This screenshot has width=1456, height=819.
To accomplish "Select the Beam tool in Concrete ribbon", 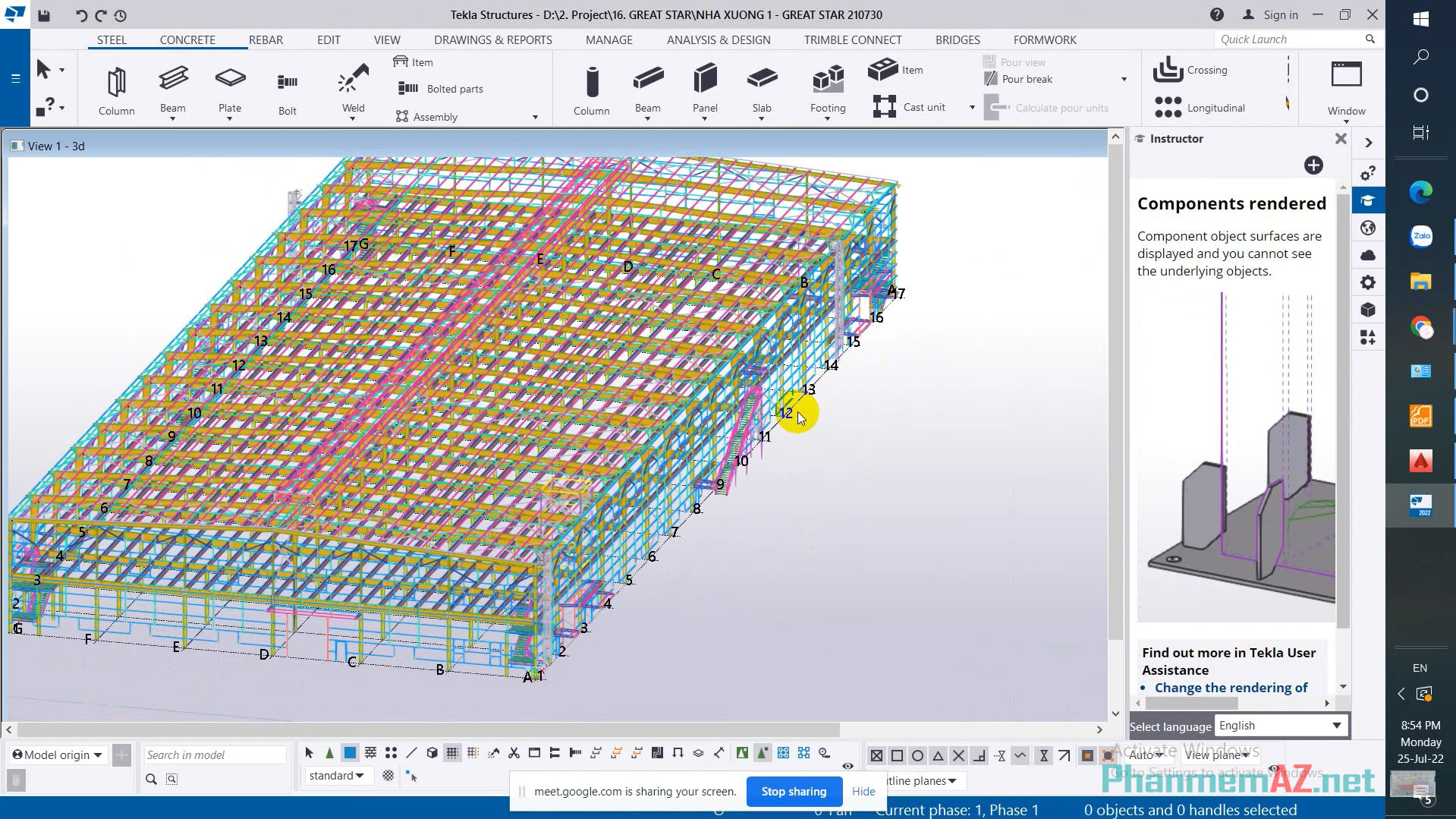I will click(647, 87).
